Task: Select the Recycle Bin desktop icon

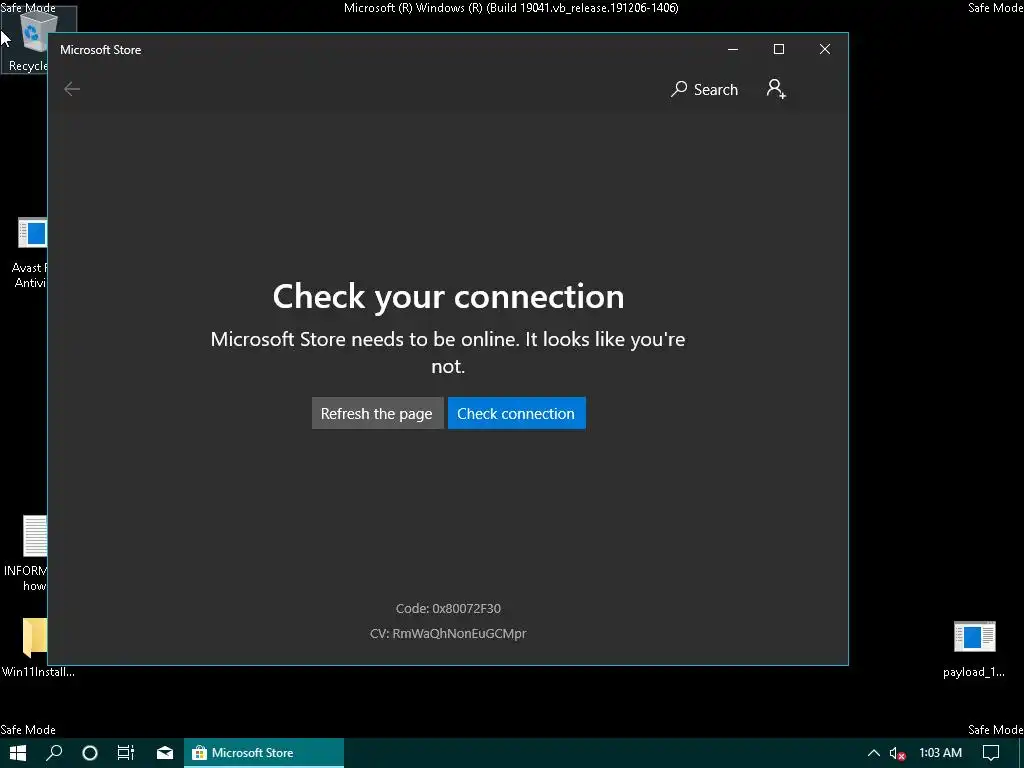Action: click(26, 40)
